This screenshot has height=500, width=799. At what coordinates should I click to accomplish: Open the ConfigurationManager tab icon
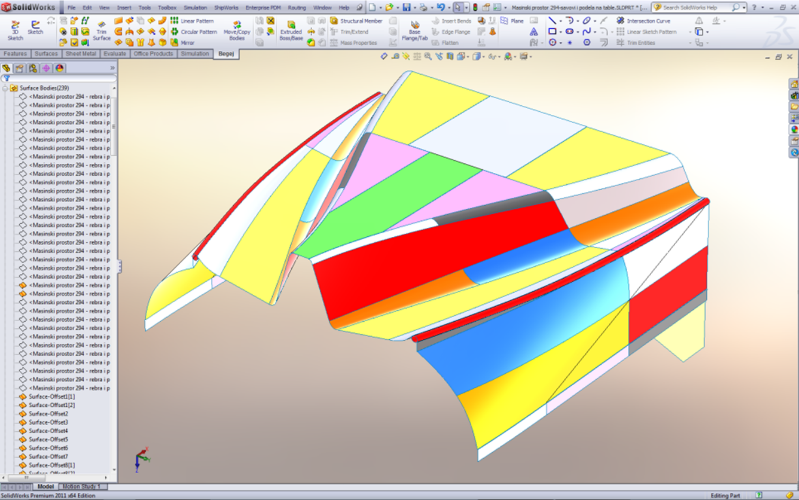33,68
